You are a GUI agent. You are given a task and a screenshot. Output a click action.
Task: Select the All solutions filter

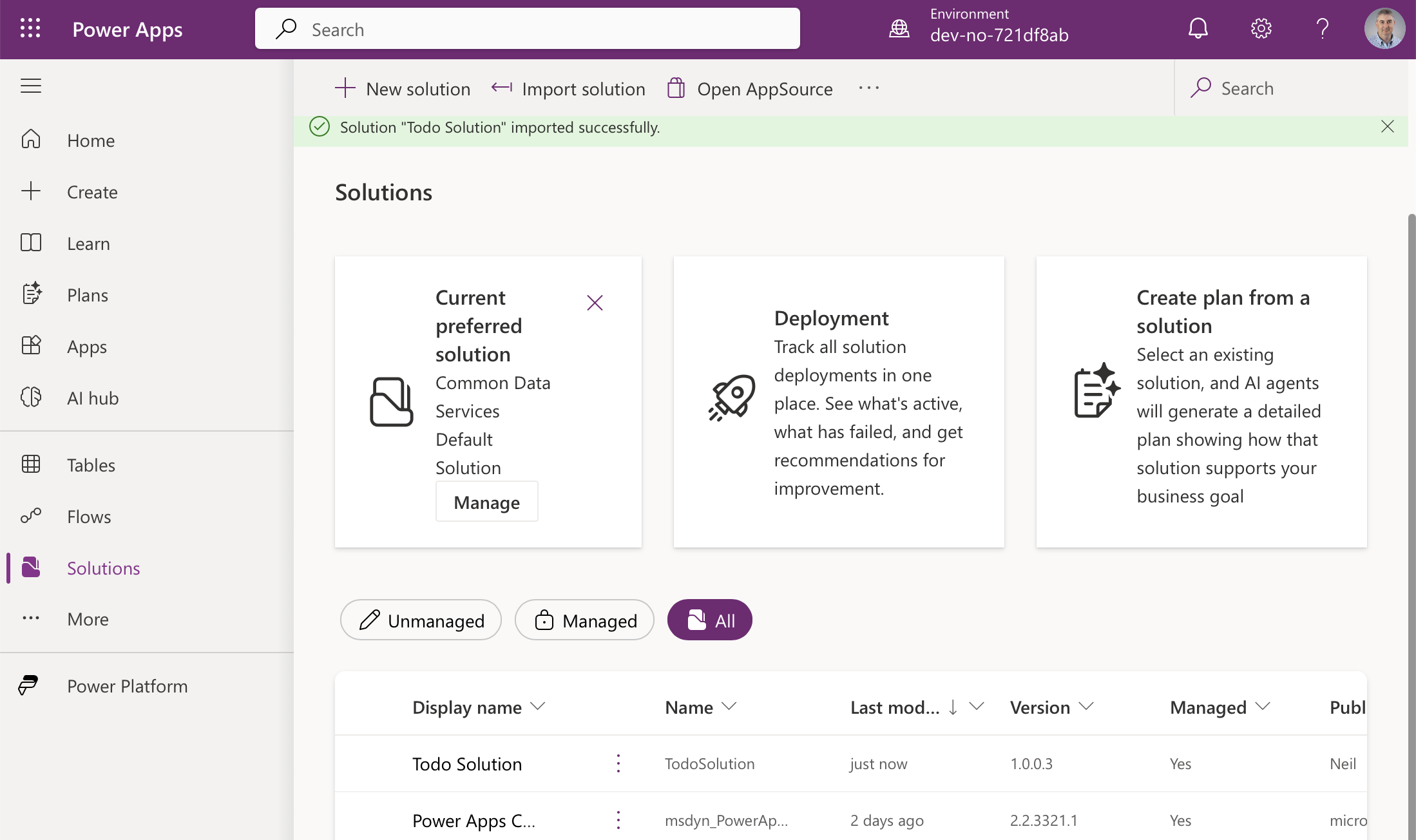[x=709, y=620]
